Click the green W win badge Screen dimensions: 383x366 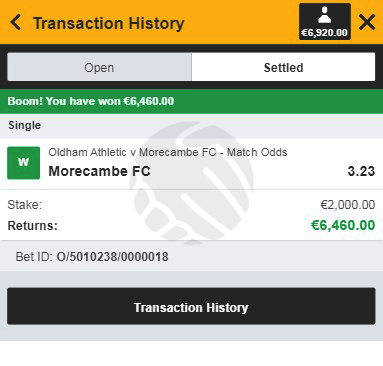pyautogui.click(x=24, y=163)
